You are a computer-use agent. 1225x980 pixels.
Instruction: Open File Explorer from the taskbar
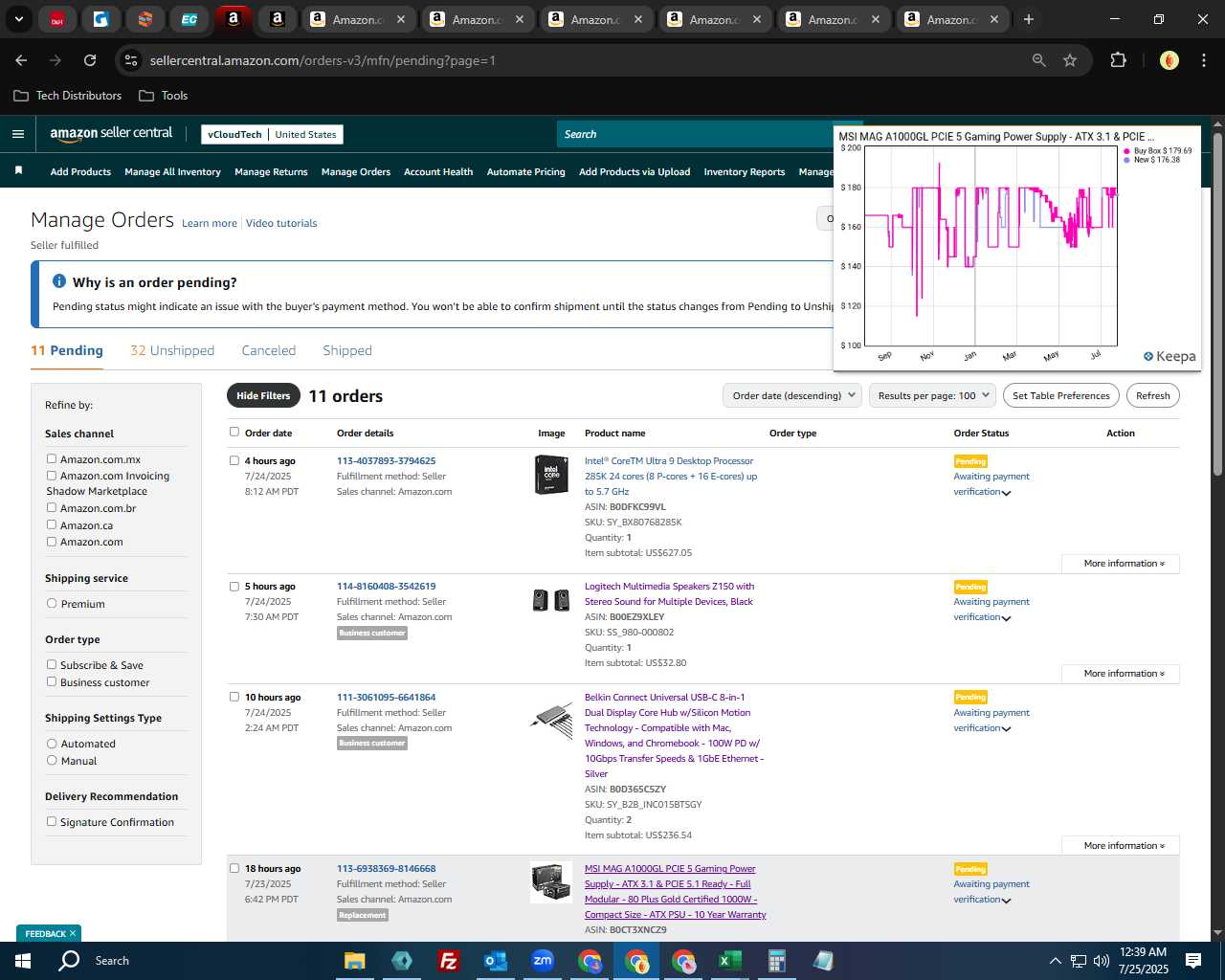(355, 961)
